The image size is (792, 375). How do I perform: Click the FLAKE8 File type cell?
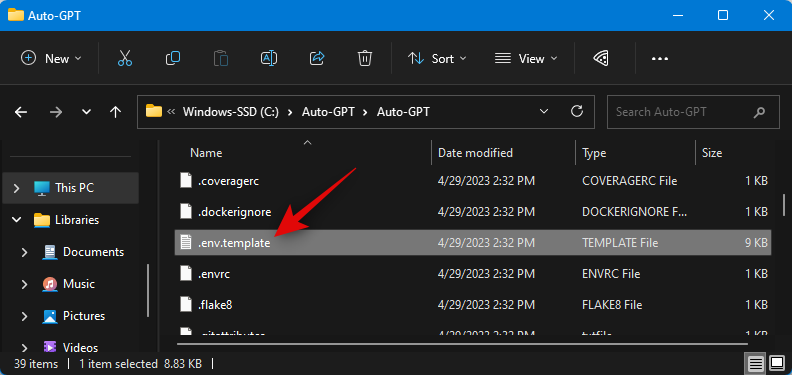(x=612, y=305)
